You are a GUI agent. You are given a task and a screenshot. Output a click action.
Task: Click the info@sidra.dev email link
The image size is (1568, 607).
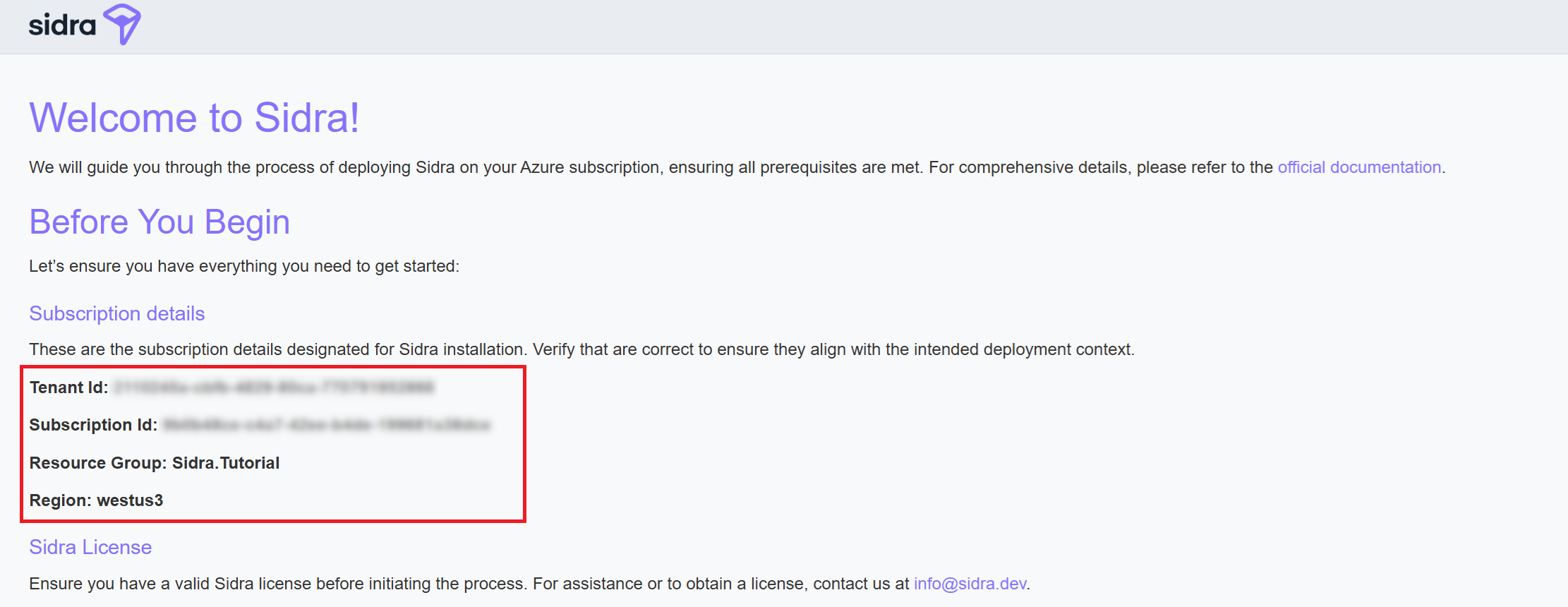pos(970,584)
